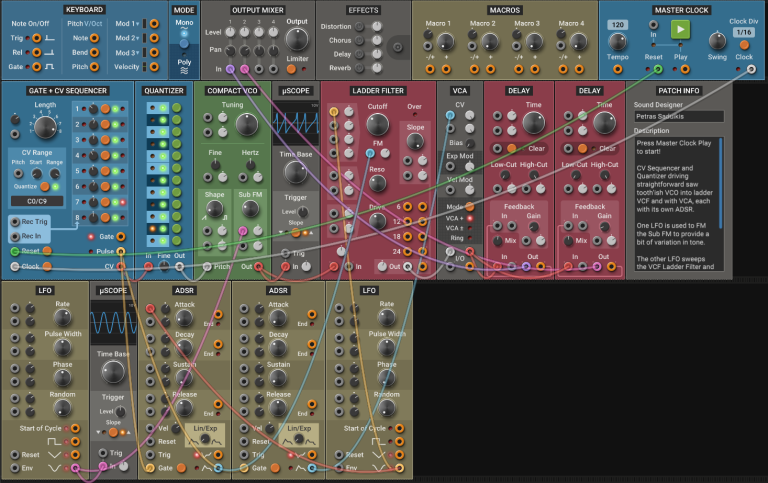Click the Output Mixer main Output knob

[297, 40]
